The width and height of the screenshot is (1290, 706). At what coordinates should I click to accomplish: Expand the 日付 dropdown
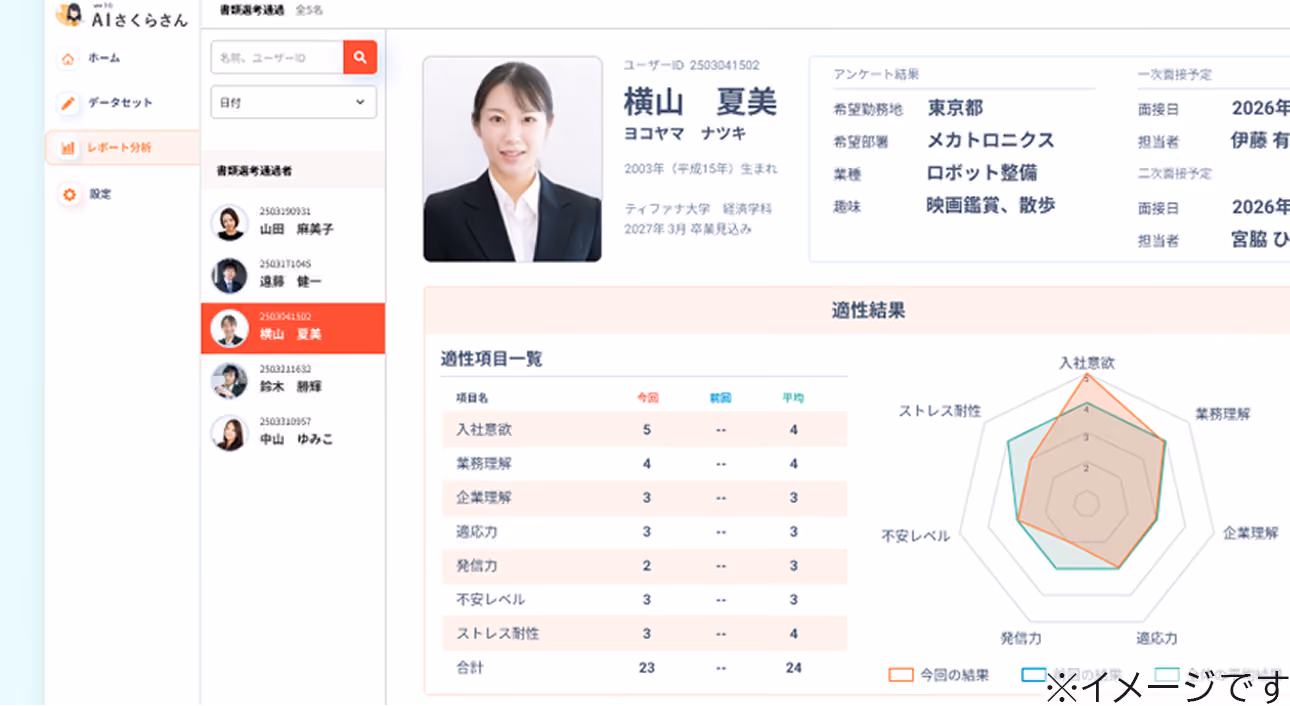point(293,102)
